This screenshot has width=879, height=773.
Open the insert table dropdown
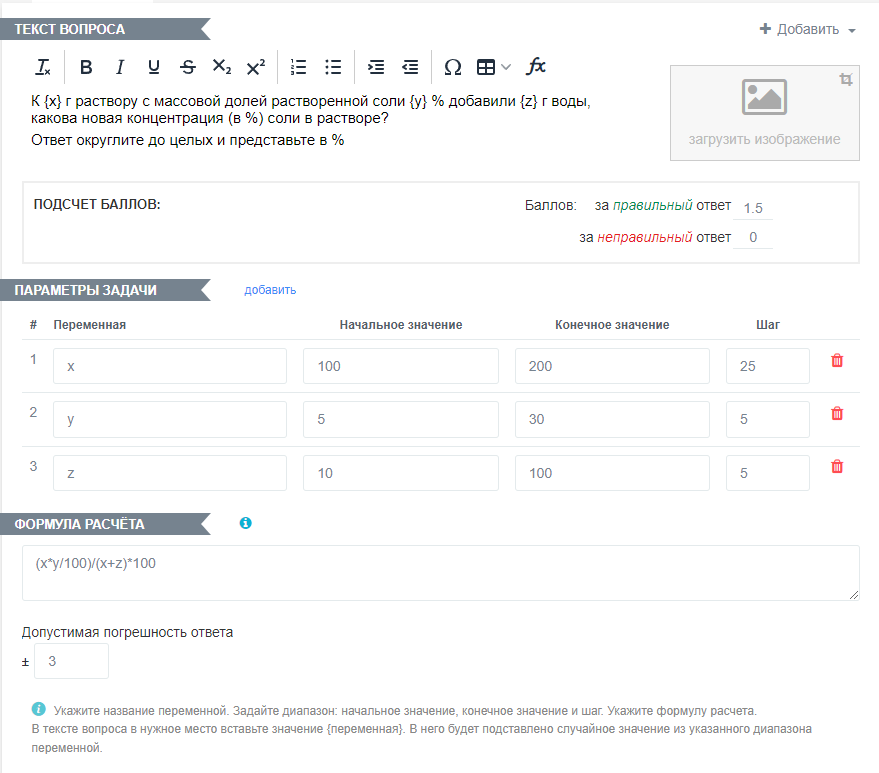(x=493, y=67)
